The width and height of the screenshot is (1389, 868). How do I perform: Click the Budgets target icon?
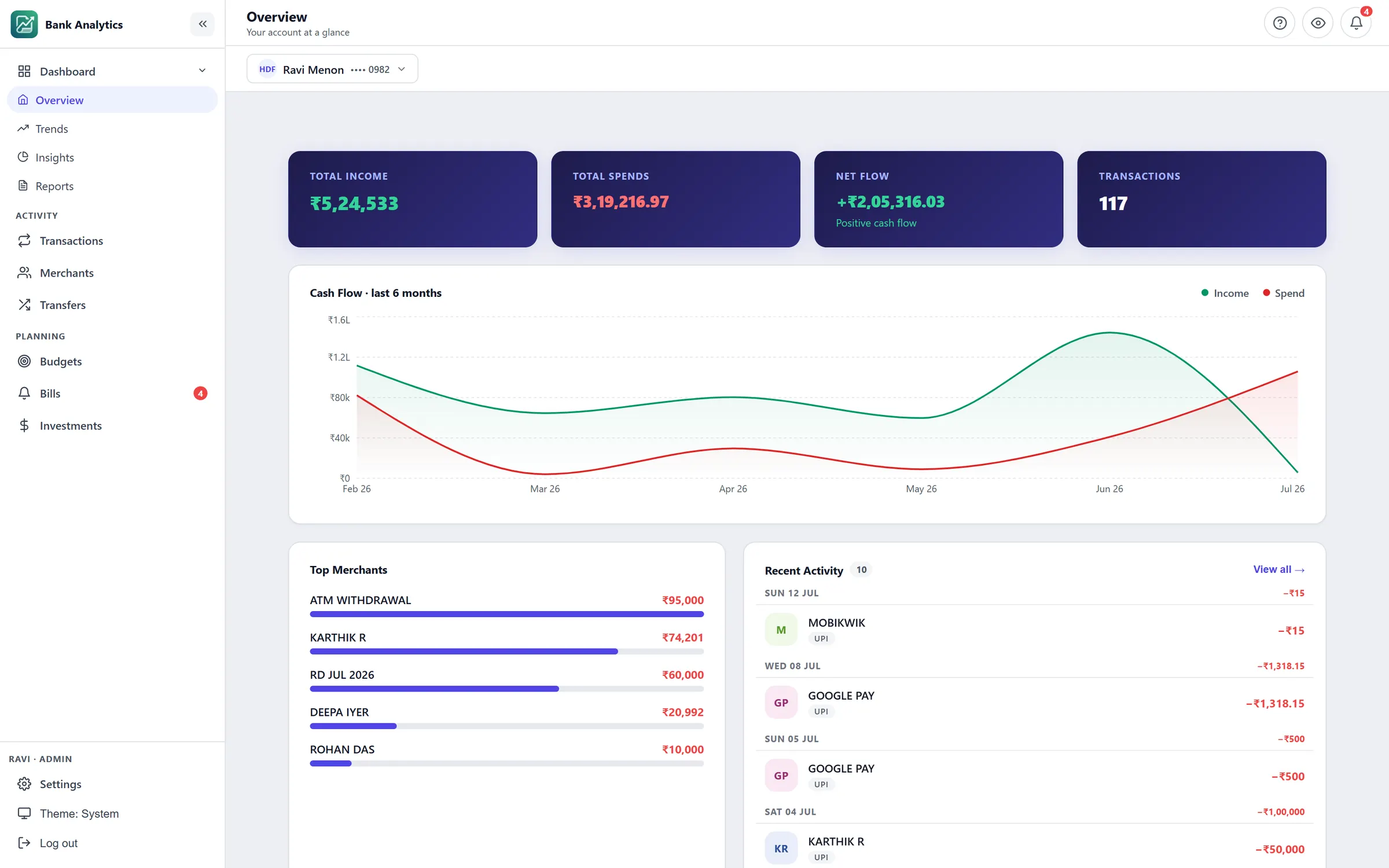pyautogui.click(x=24, y=361)
